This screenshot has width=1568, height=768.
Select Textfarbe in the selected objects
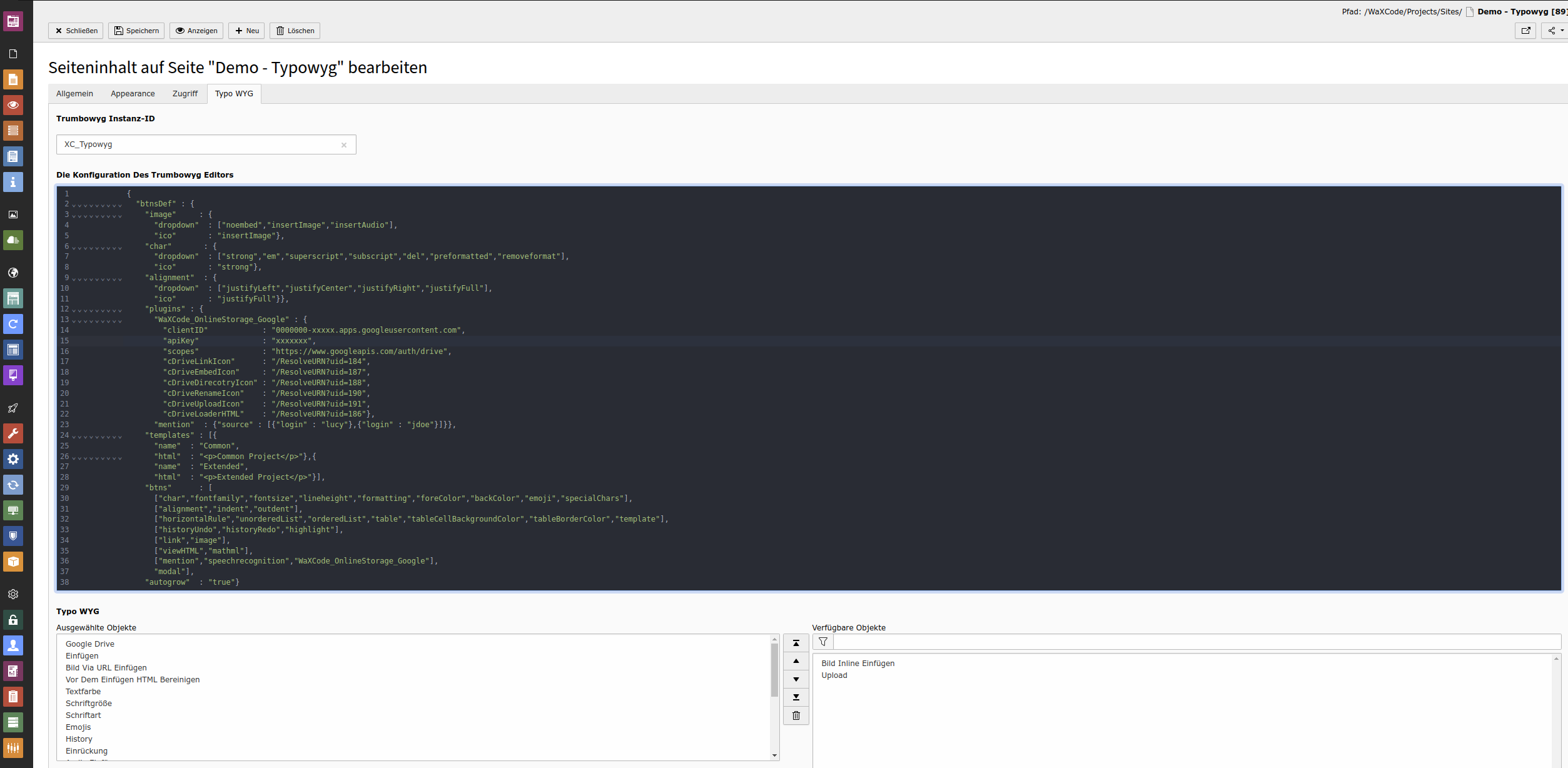pyautogui.click(x=83, y=692)
